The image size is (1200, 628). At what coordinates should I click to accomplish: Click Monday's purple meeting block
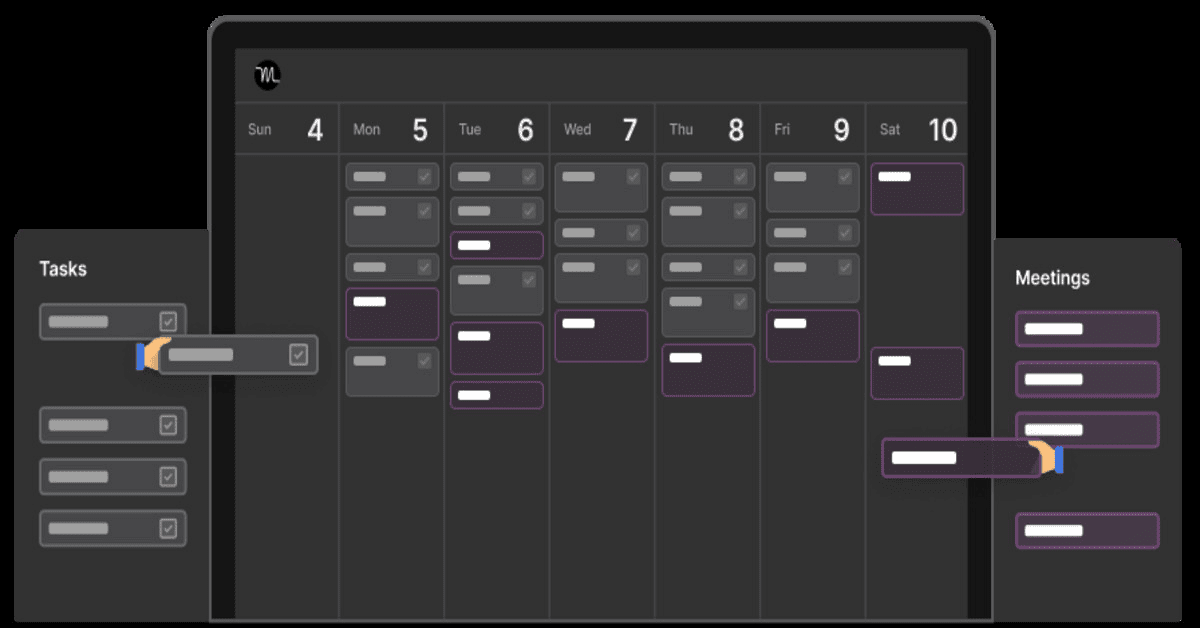click(392, 314)
